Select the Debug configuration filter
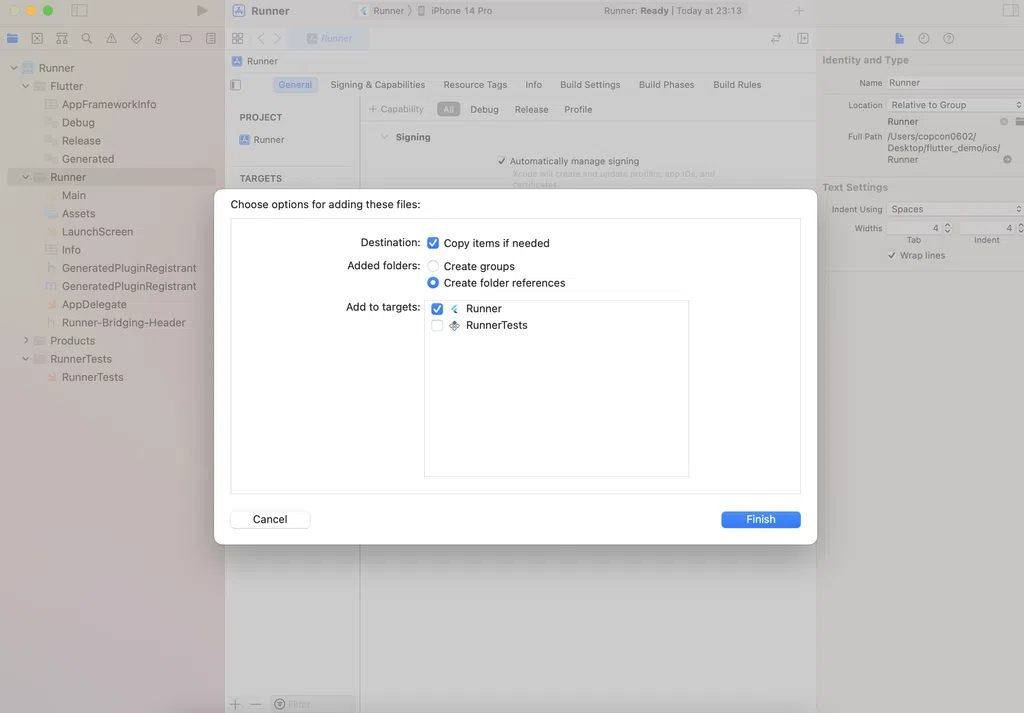Image resolution: width=1024 pixels, height=713 pixels. pos(485,110)
